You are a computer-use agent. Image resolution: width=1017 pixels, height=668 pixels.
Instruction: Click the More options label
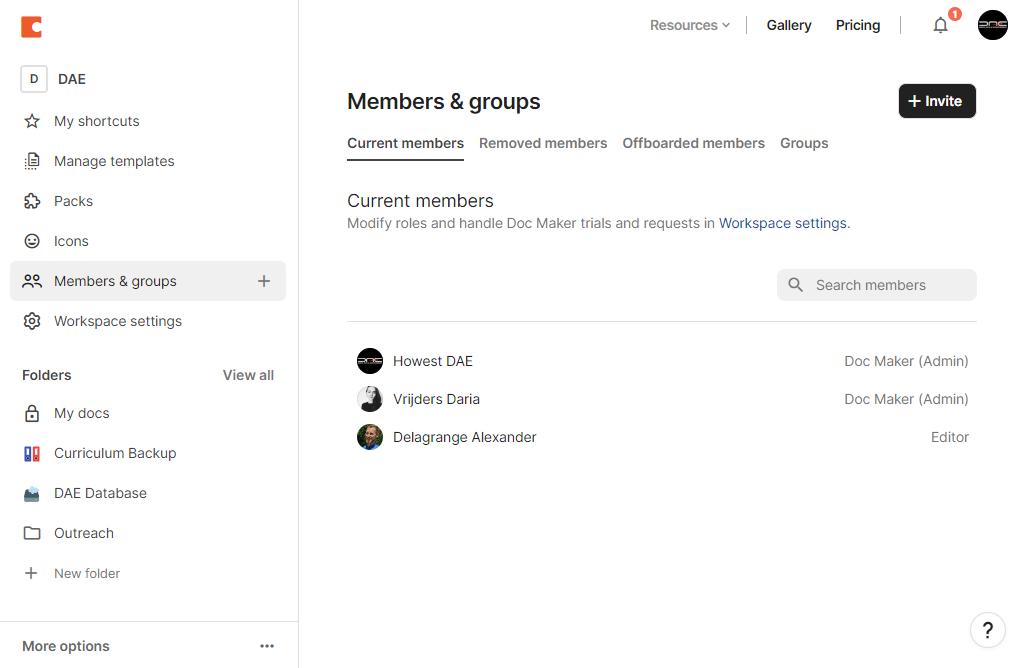click(66, 646)
